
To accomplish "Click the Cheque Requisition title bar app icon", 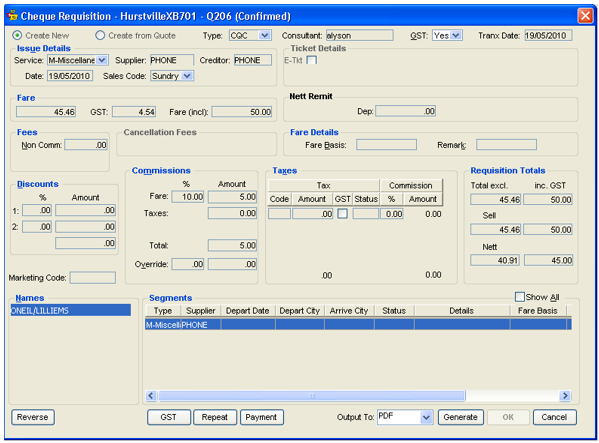I will pyautogui.click(x=13, y=16).
